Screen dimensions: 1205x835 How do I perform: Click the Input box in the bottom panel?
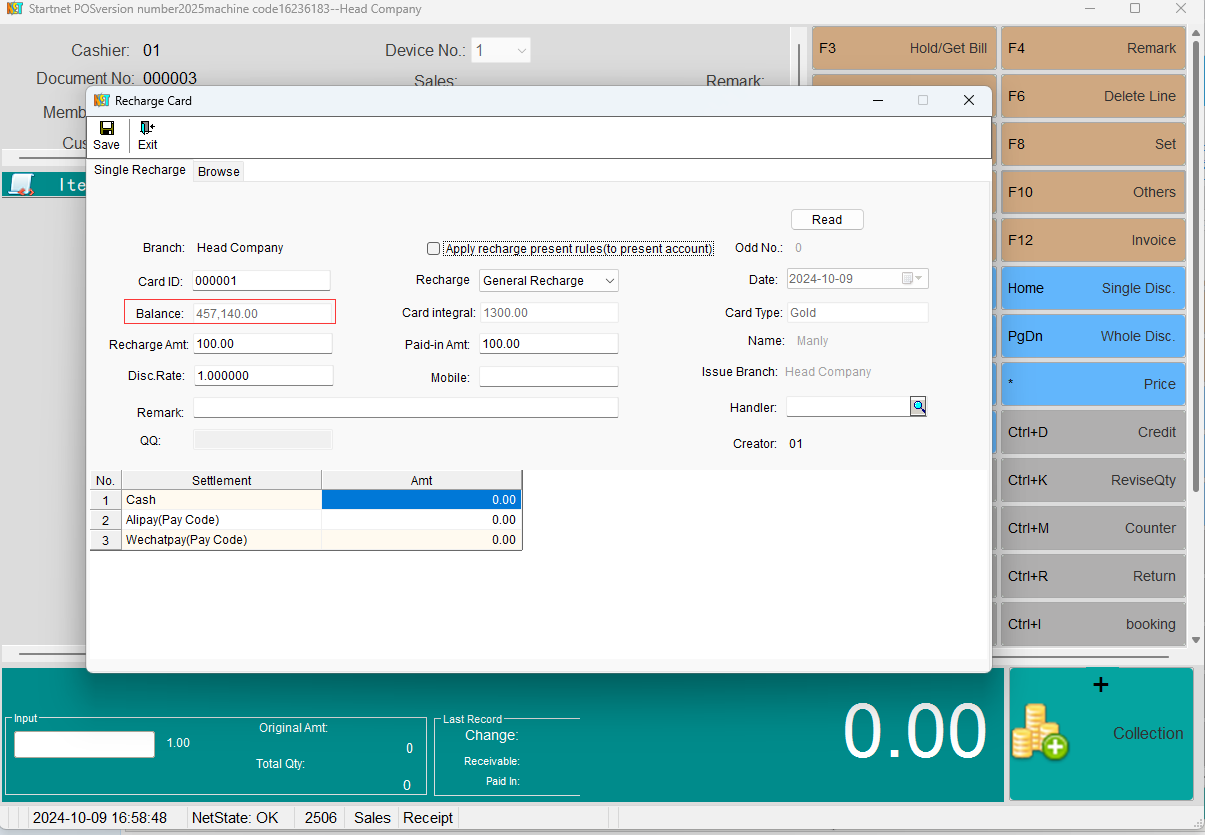[84, 744]
